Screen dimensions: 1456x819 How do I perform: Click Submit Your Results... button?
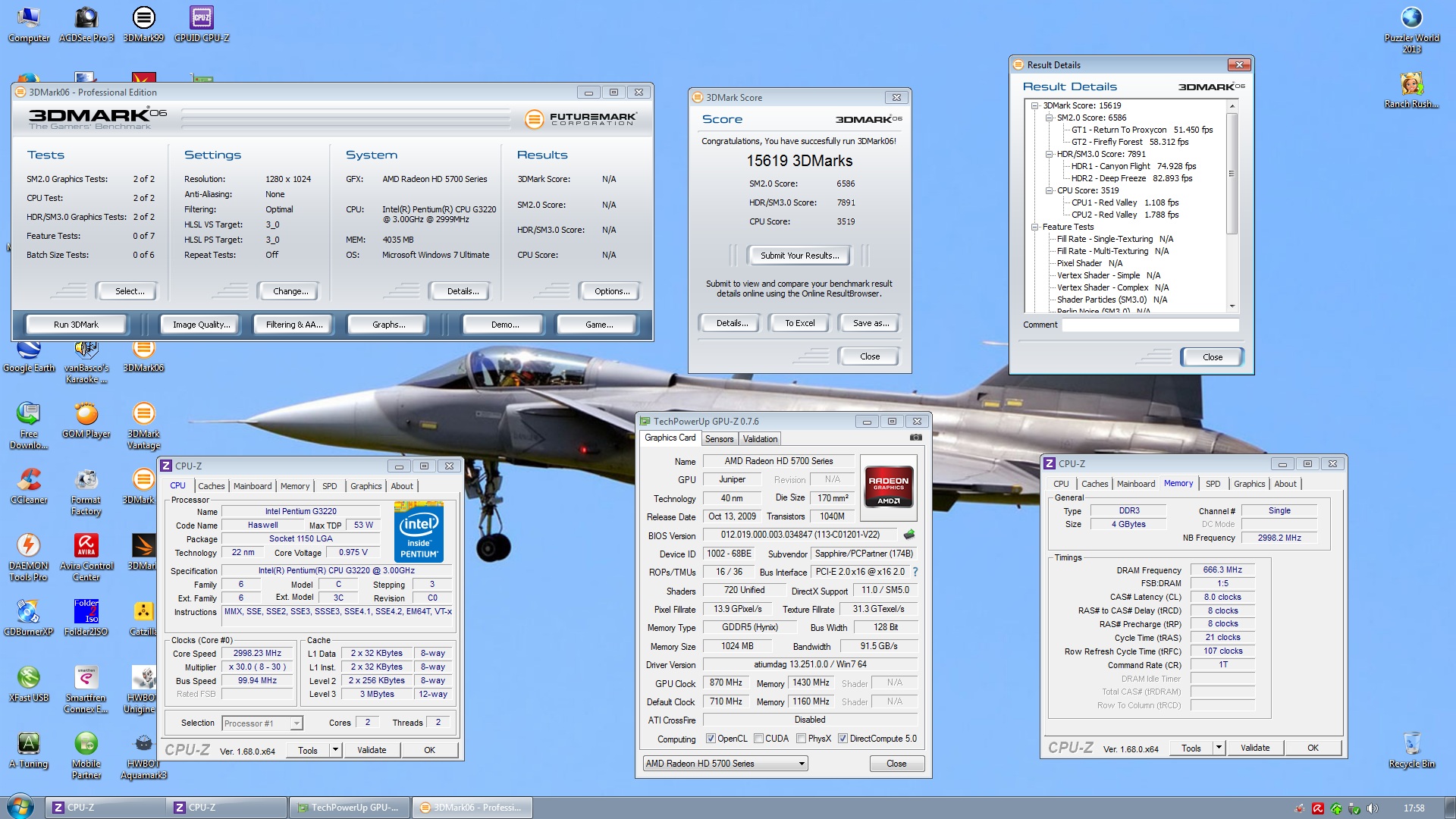coord(800,256)
